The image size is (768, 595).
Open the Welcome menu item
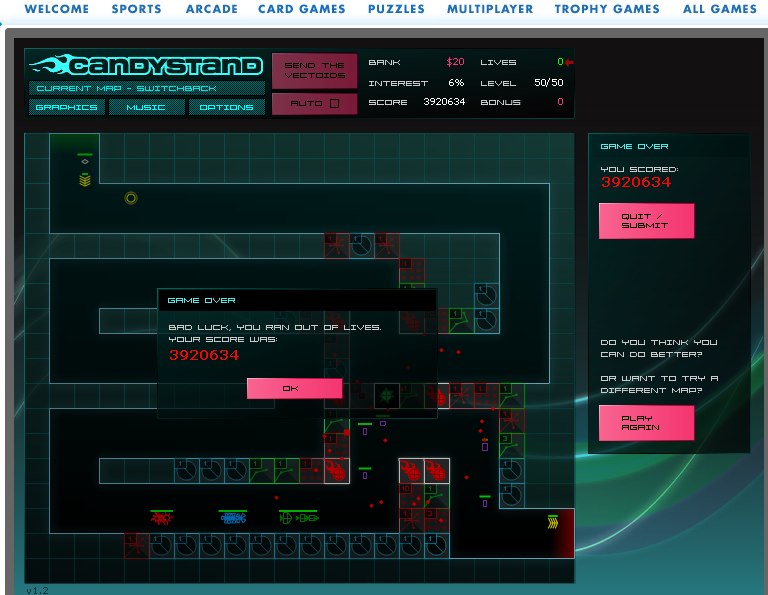57,9
